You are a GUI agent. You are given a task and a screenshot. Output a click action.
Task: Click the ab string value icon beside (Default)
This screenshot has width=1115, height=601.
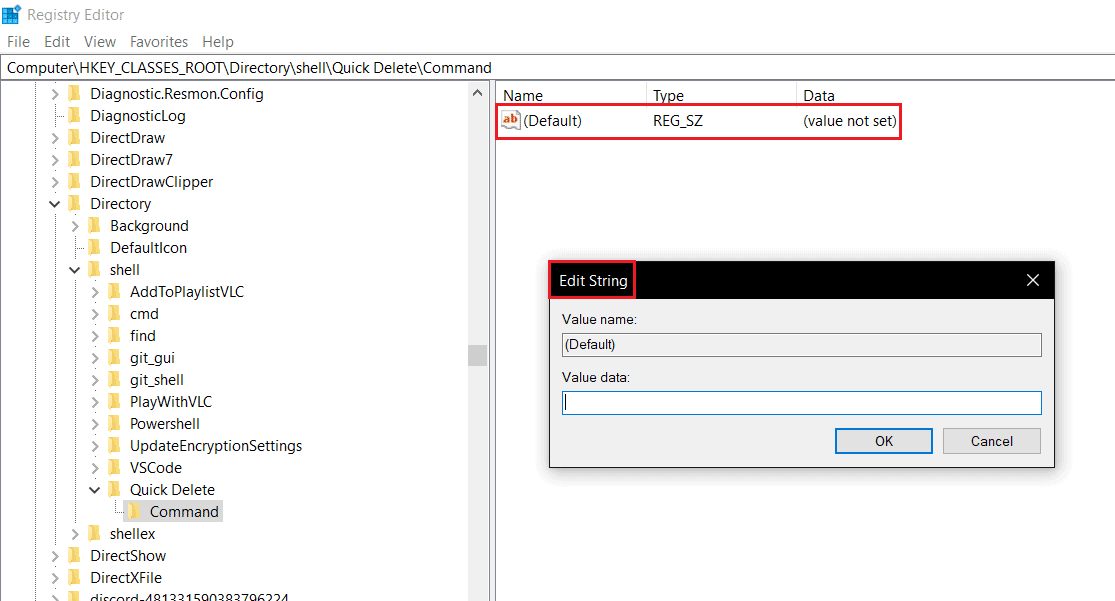[x=510, y=120]
